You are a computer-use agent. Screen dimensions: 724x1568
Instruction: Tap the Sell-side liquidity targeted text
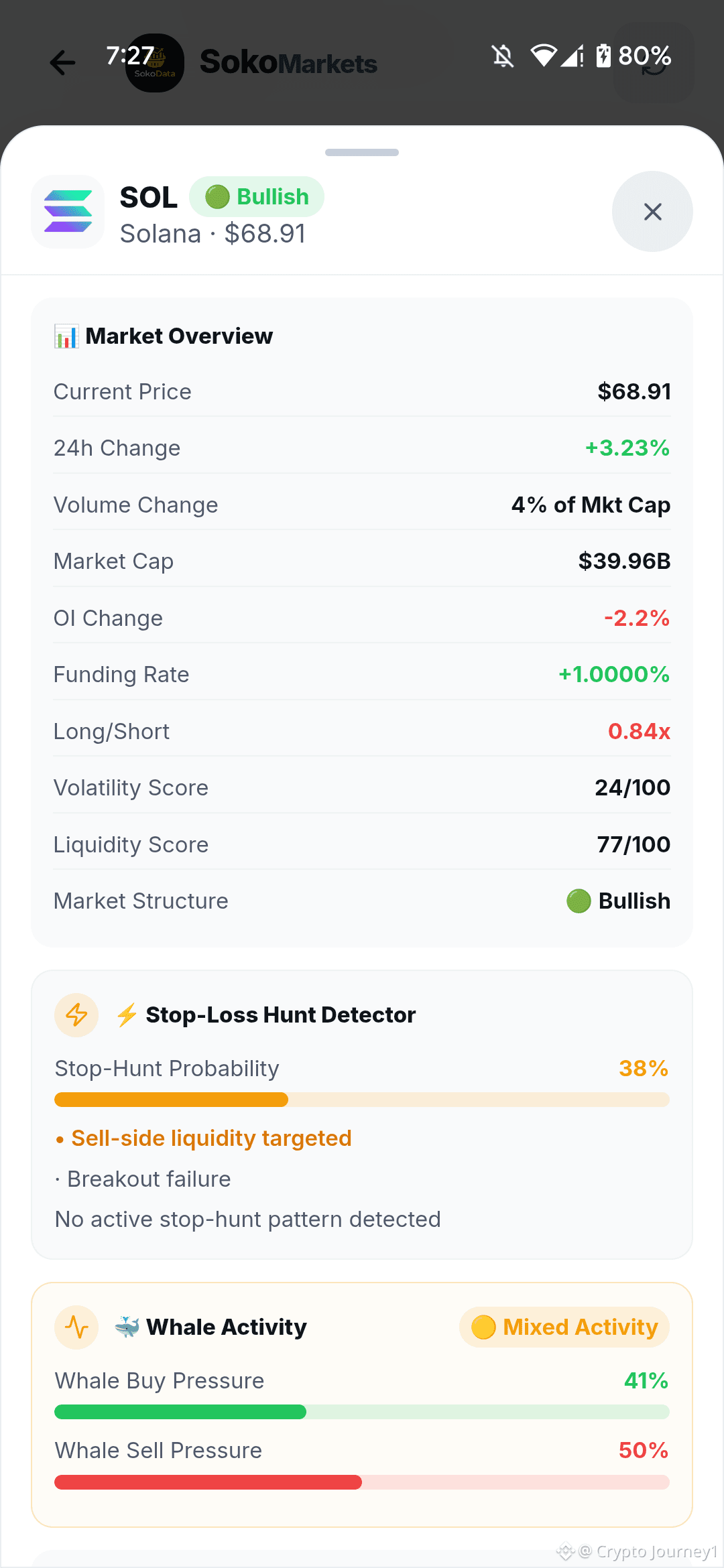coord(211,1138)
